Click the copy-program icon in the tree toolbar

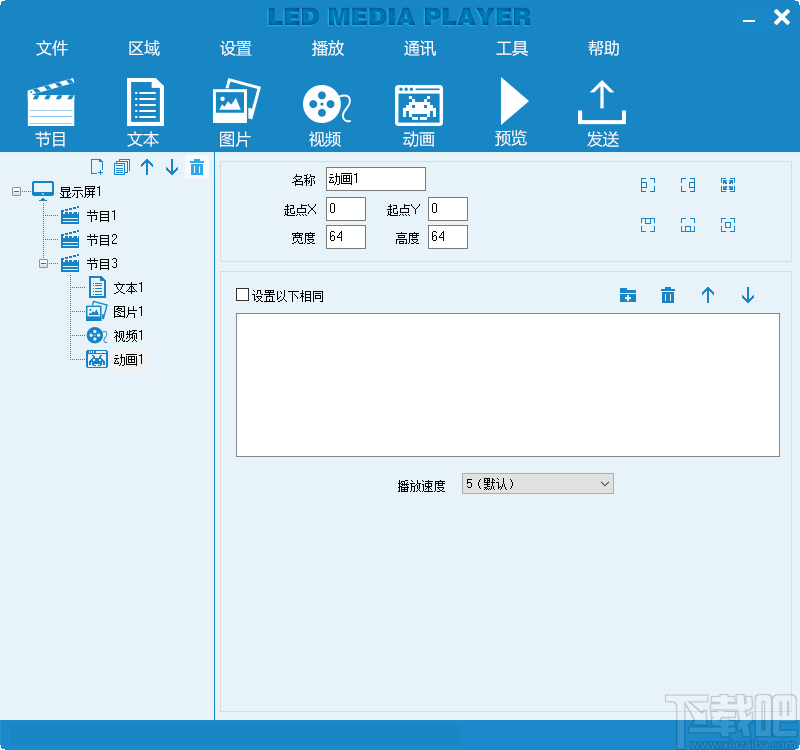tap(121, 167)
